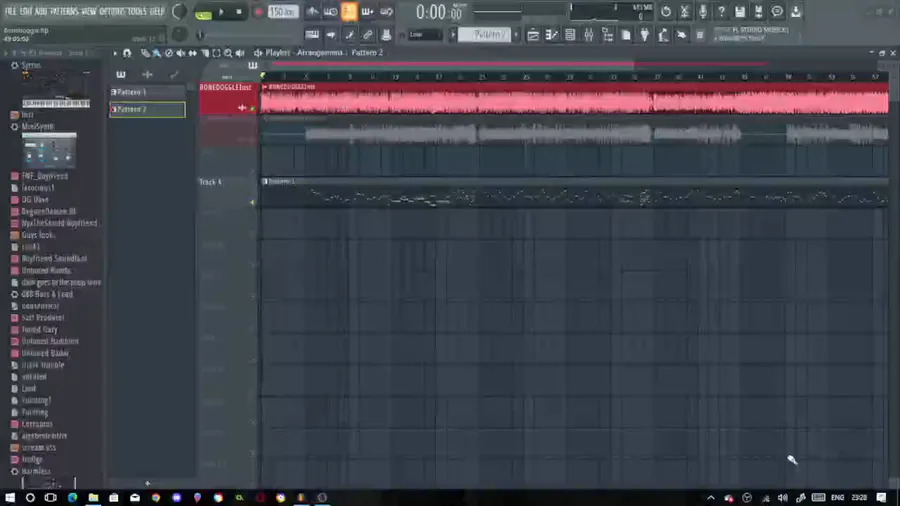Select the playlist paint brush tool

coord(157,53)
